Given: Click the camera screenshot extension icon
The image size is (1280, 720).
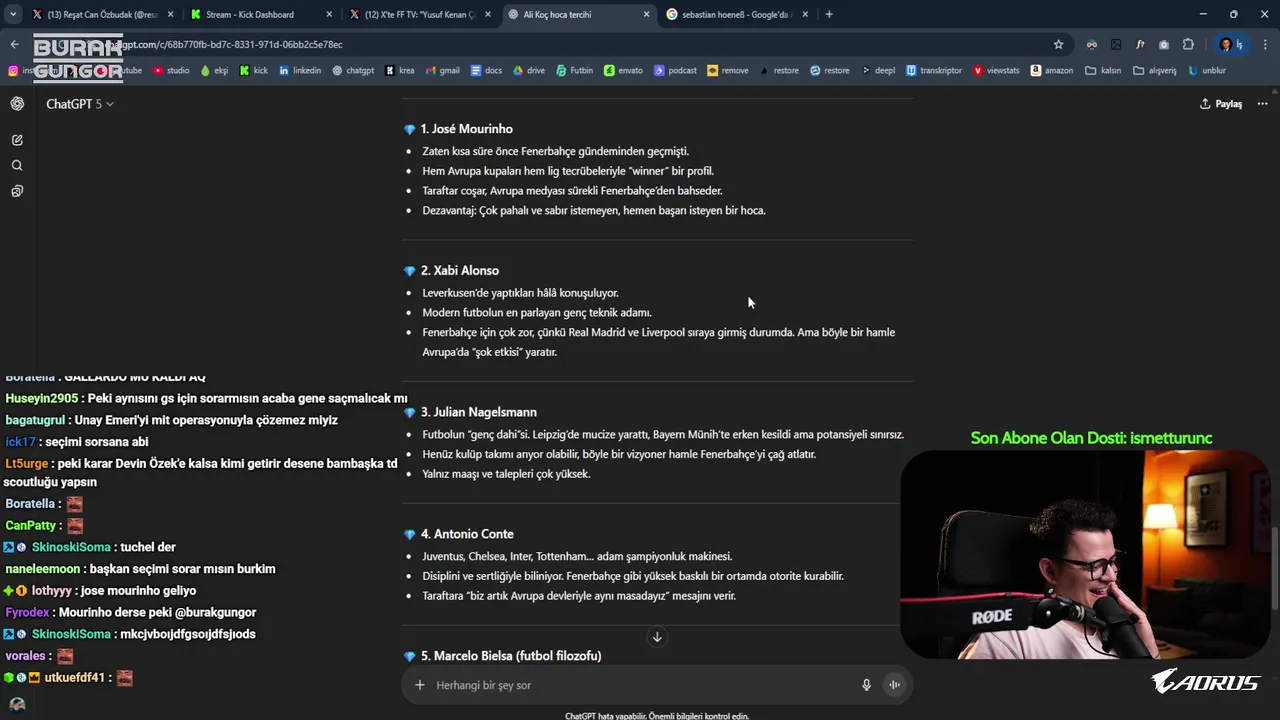Looking at the screenshot, I should point(1164,44).
